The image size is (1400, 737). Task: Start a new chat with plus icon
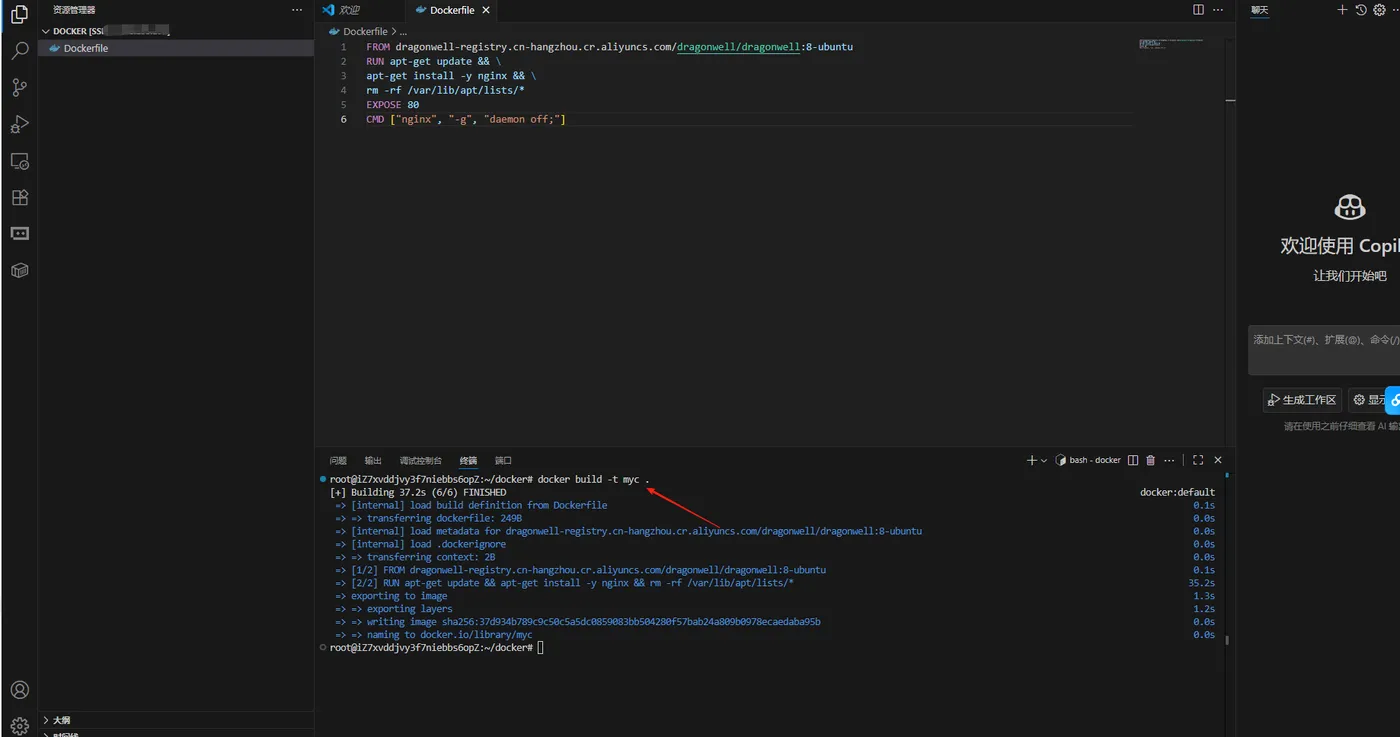tap(1342, 10)
